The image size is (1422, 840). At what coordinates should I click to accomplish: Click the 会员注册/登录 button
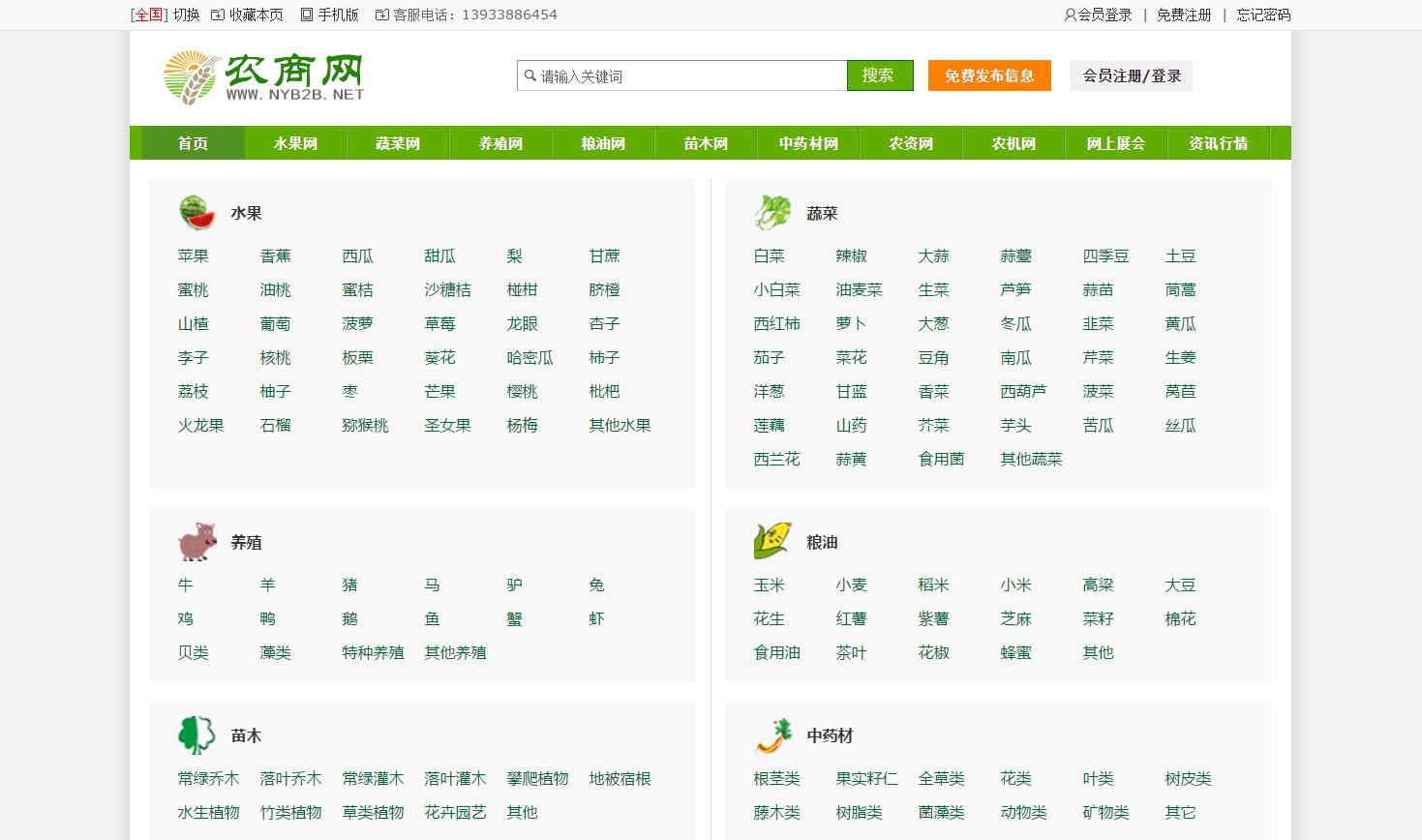tap(1132, 75)
